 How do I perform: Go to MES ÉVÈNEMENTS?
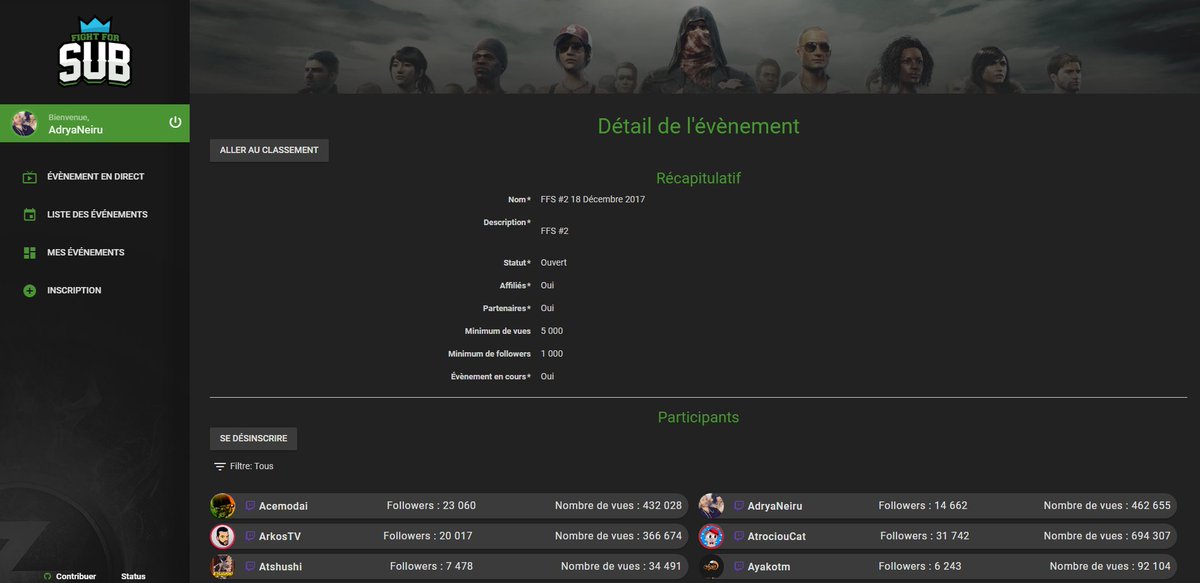[x=86, y=253]
